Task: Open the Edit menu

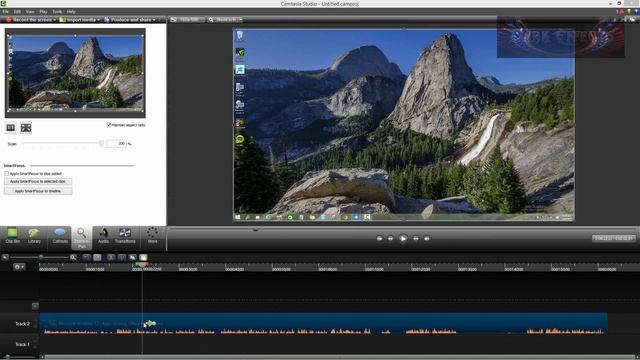Action: pos(17,12)
